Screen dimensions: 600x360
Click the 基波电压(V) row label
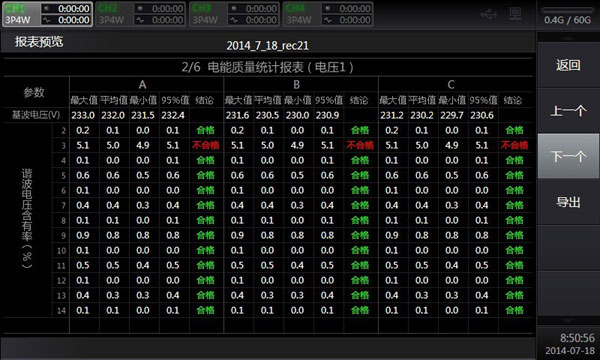36,115
